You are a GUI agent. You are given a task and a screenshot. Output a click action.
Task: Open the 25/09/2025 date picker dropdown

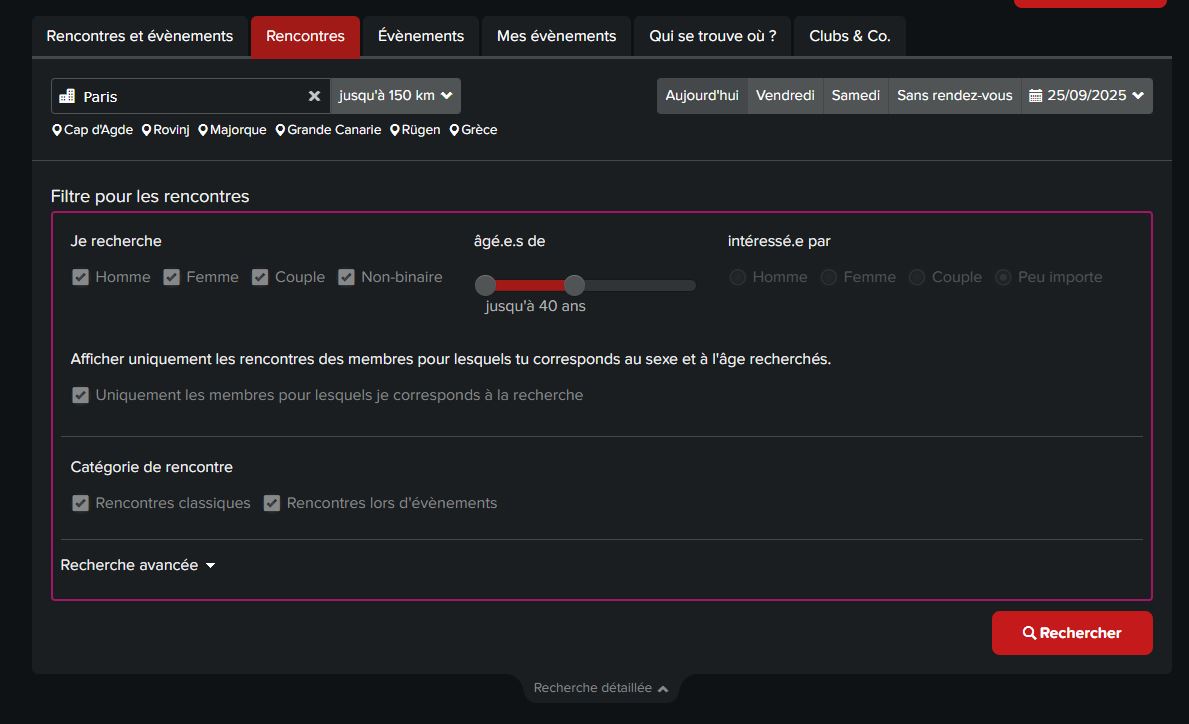pos(1087,96)
